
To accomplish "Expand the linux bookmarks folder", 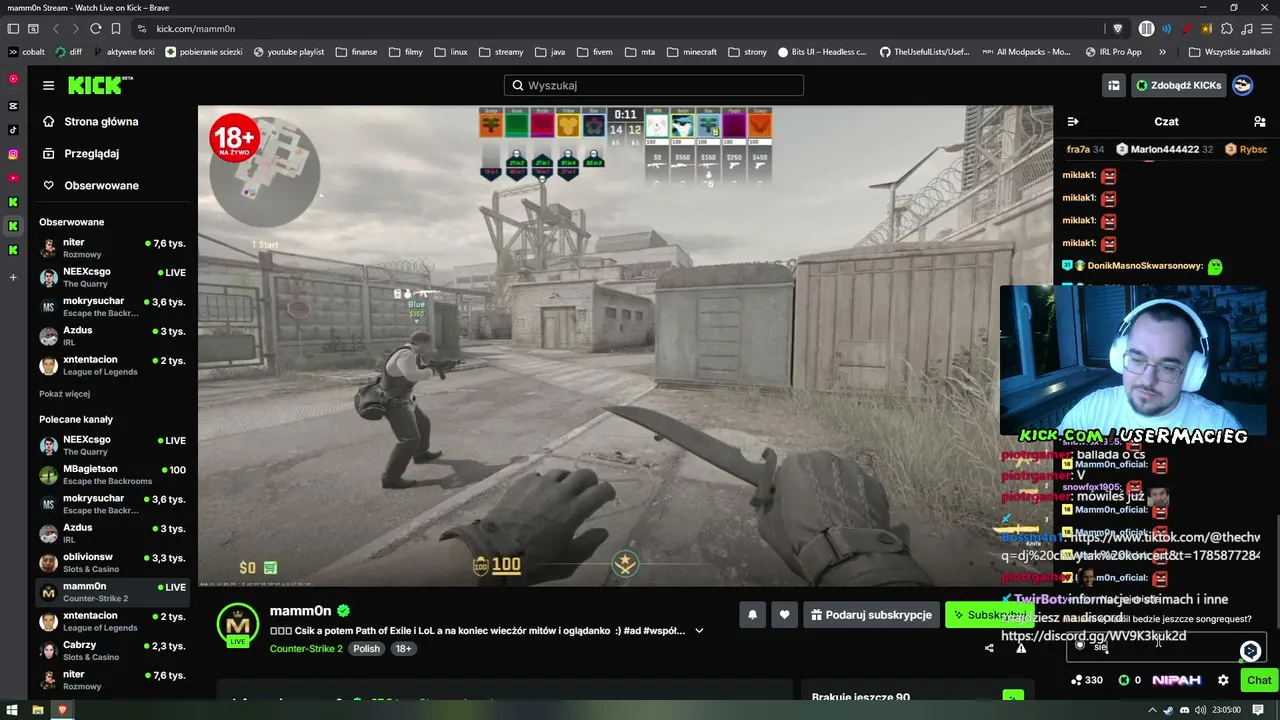I will tap(452, 52).
